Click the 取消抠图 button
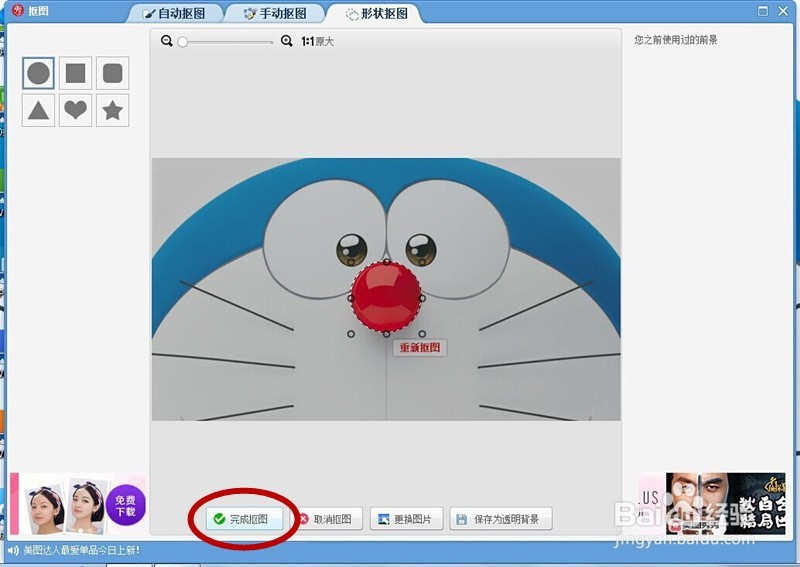The height and width of the screenshot is (567, 800). pos(326,519)
